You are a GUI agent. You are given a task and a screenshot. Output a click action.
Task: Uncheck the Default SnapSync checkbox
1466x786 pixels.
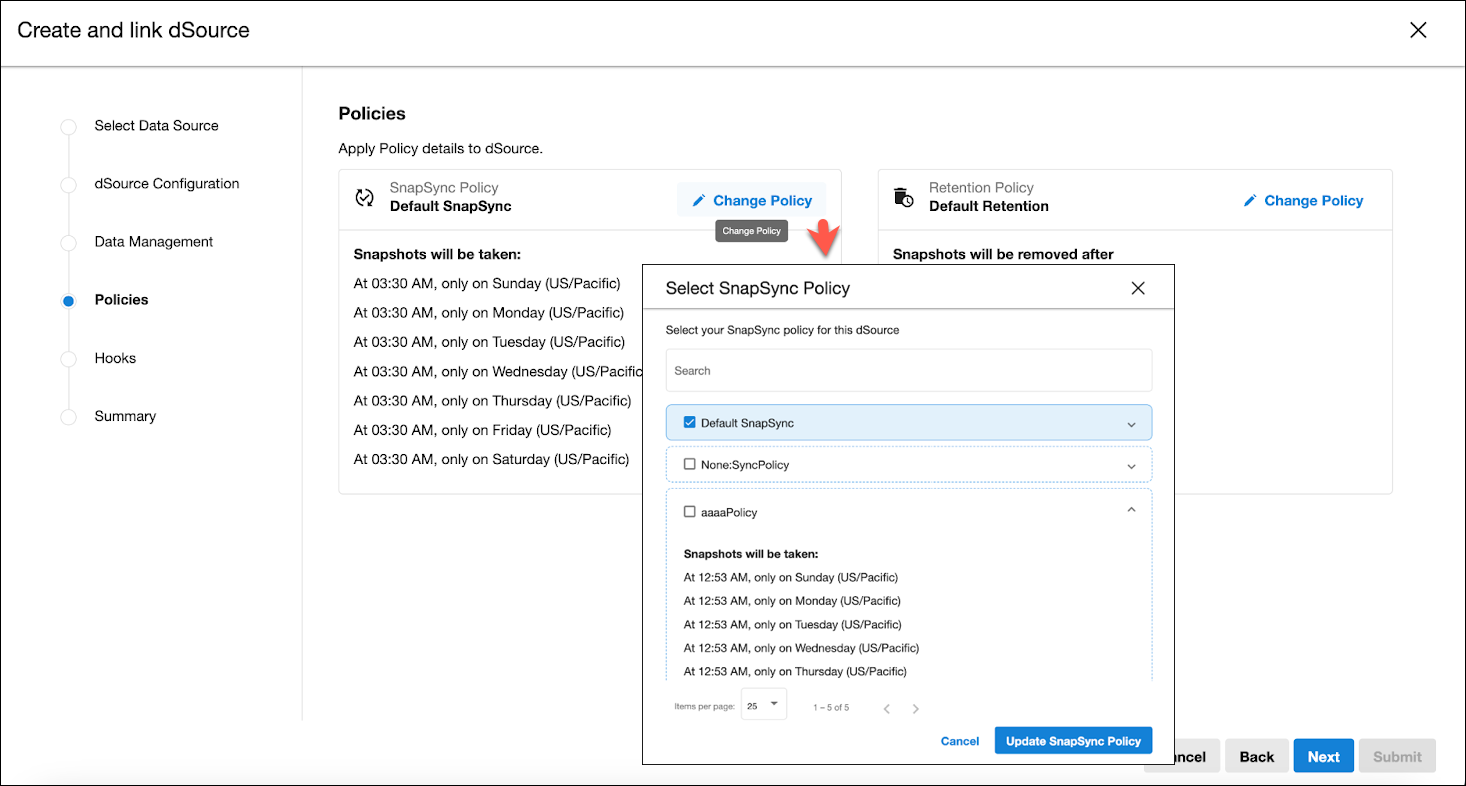[689, 422]
